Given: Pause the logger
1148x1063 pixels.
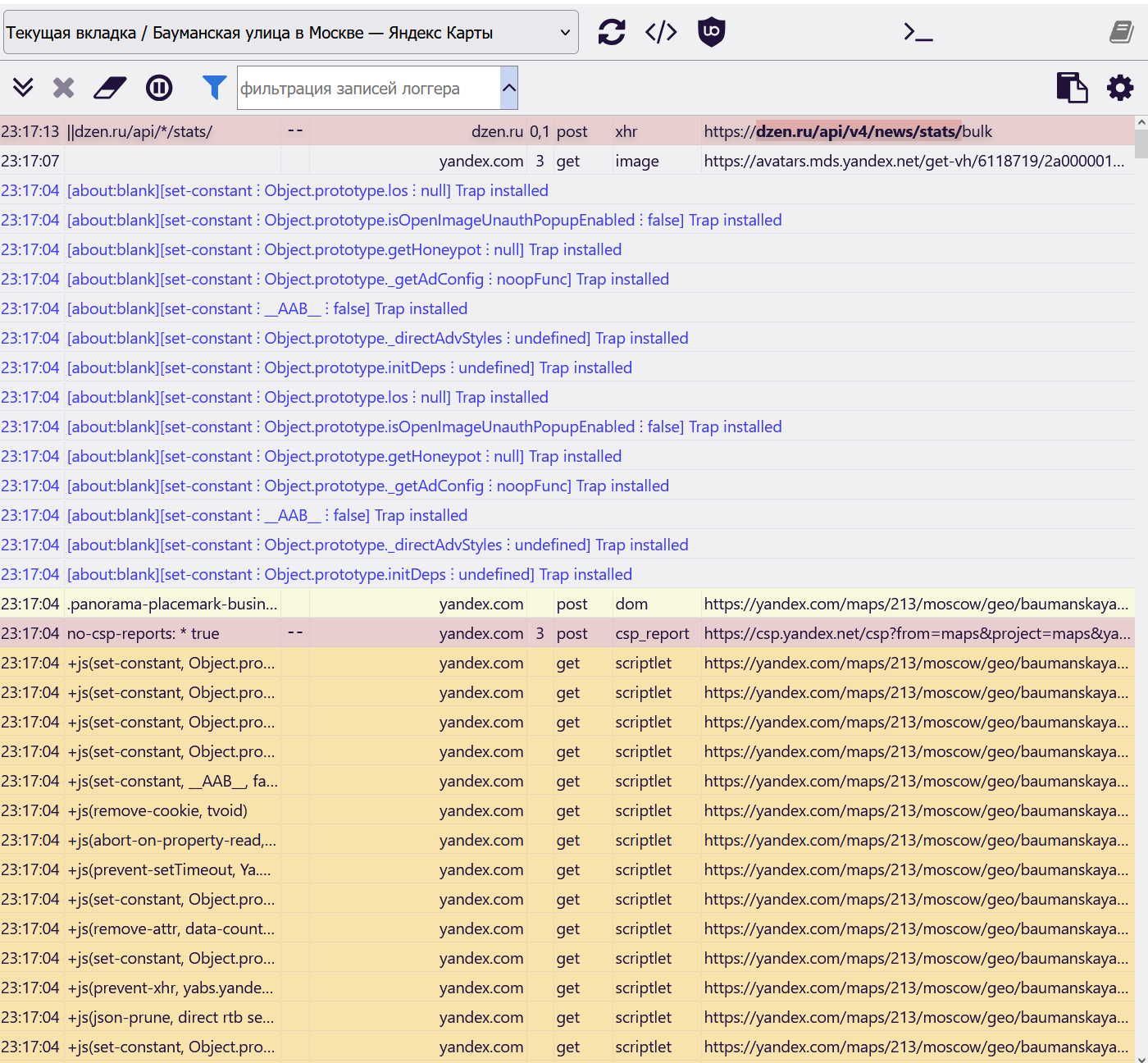Looking at the screenshot, I should [x=159, y=87].
